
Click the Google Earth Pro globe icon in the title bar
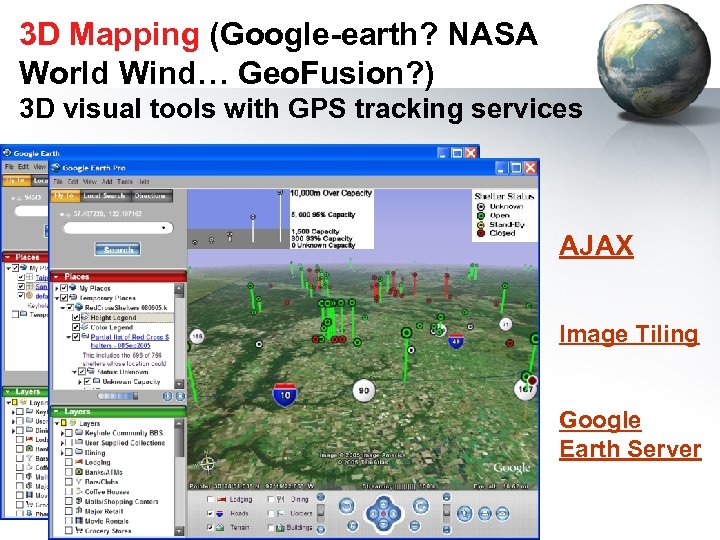click(56, 168)
